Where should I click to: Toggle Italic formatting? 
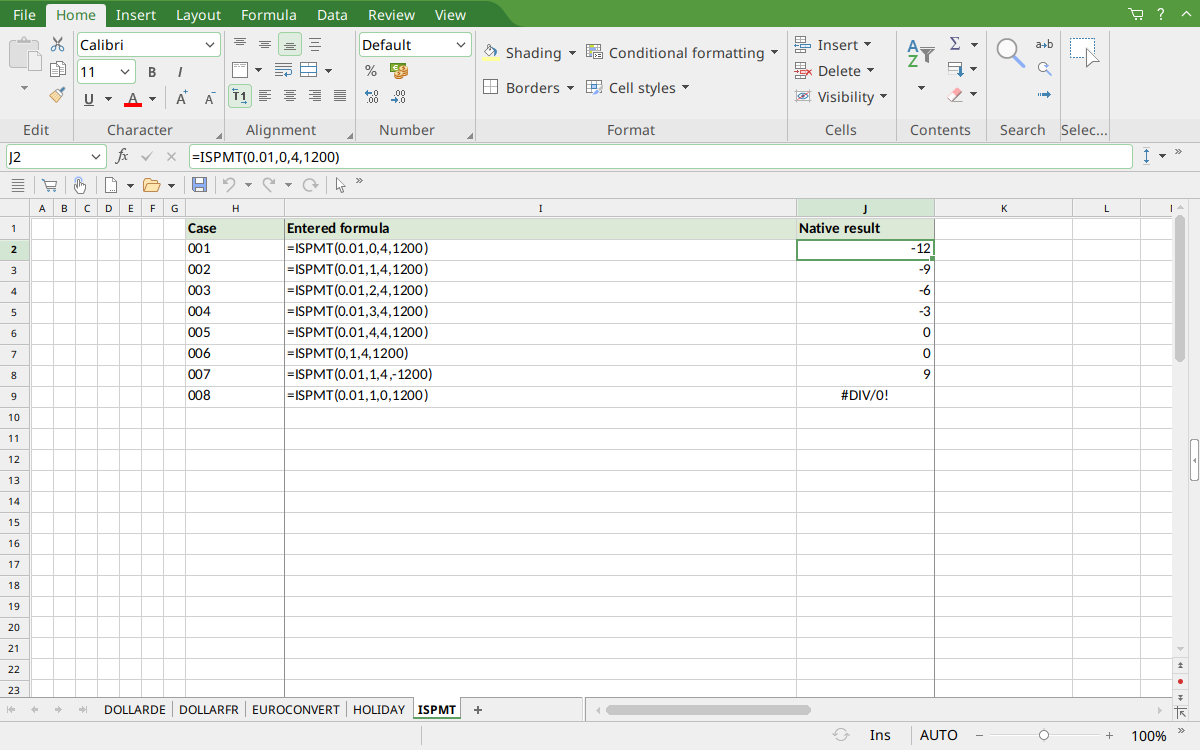tap(180, 72)
